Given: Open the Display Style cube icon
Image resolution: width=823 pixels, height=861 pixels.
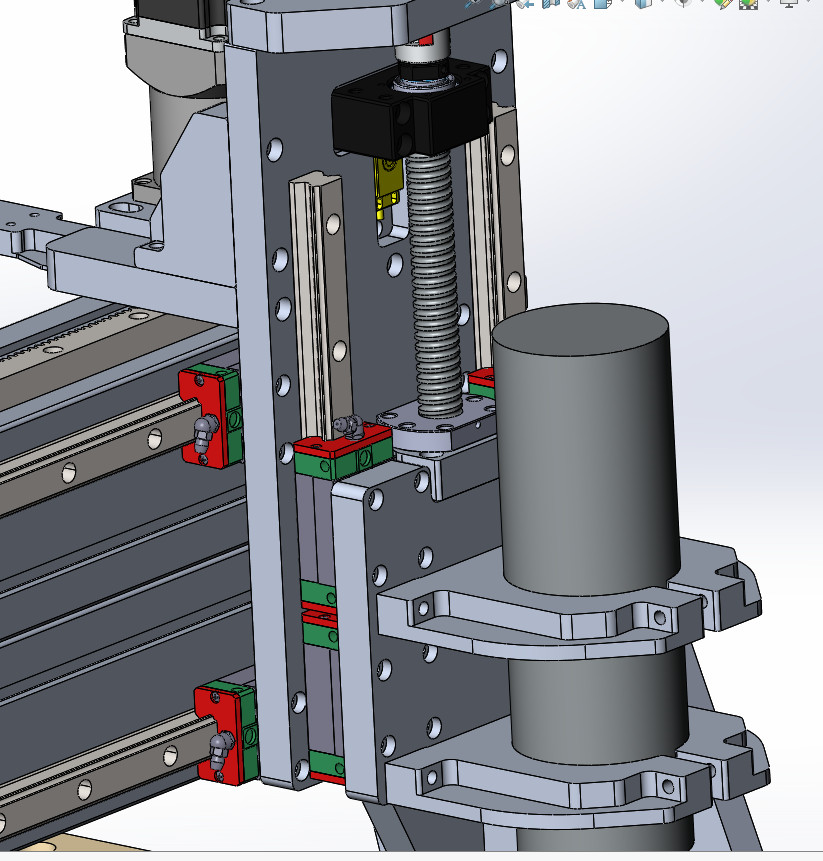Looking at the screenshot, I should point(643,4).
